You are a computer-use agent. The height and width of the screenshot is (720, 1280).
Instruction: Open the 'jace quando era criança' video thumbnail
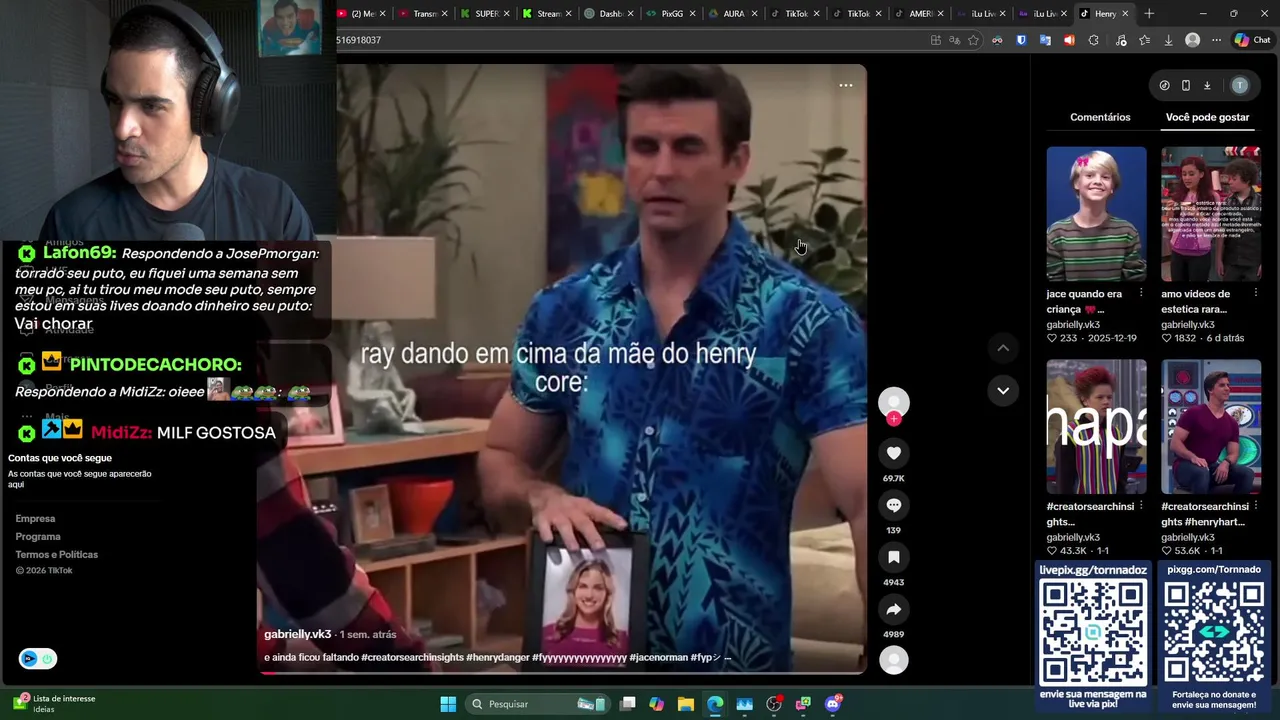pos(1097,214)
